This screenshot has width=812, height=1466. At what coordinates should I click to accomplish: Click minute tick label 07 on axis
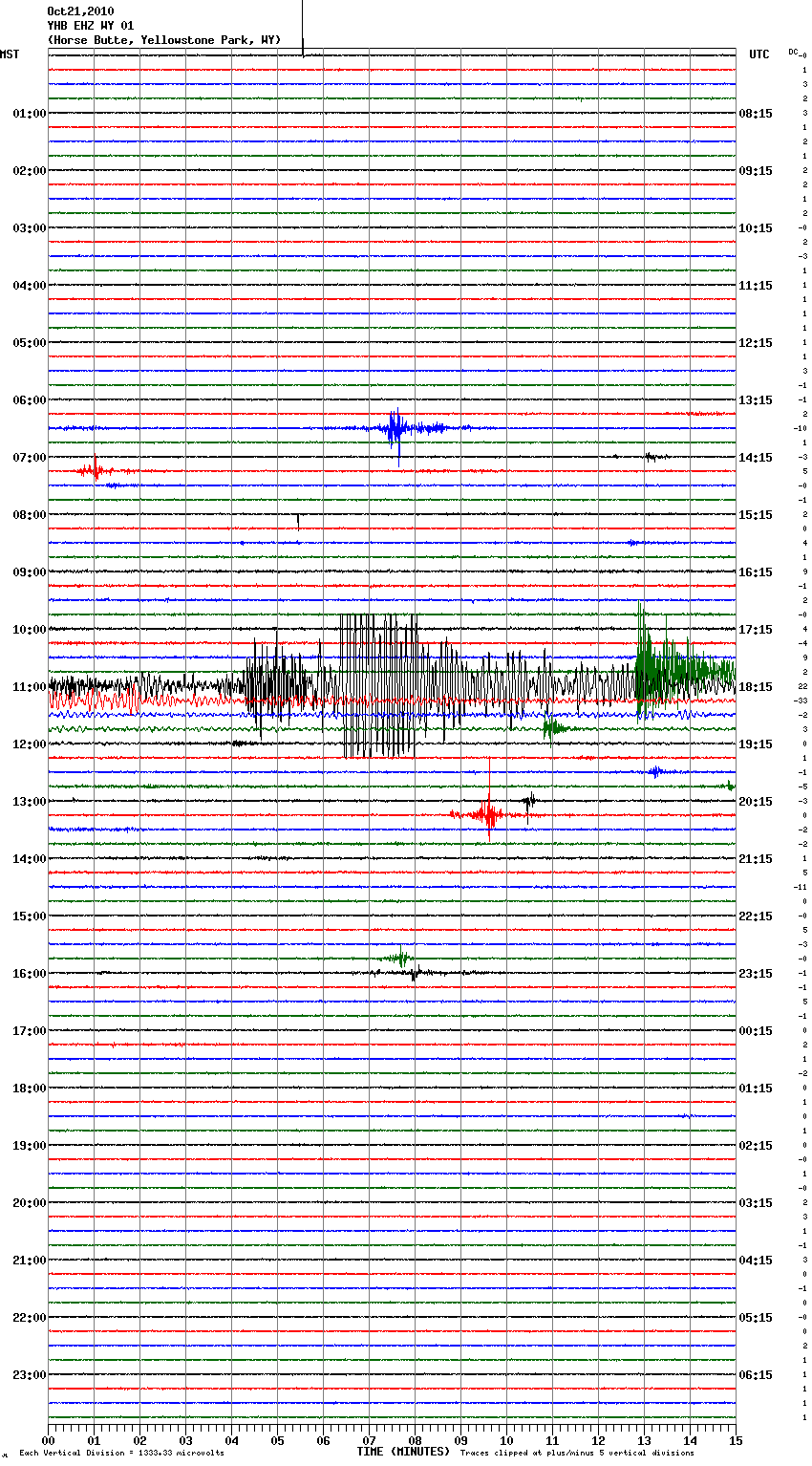(369, 1440)
